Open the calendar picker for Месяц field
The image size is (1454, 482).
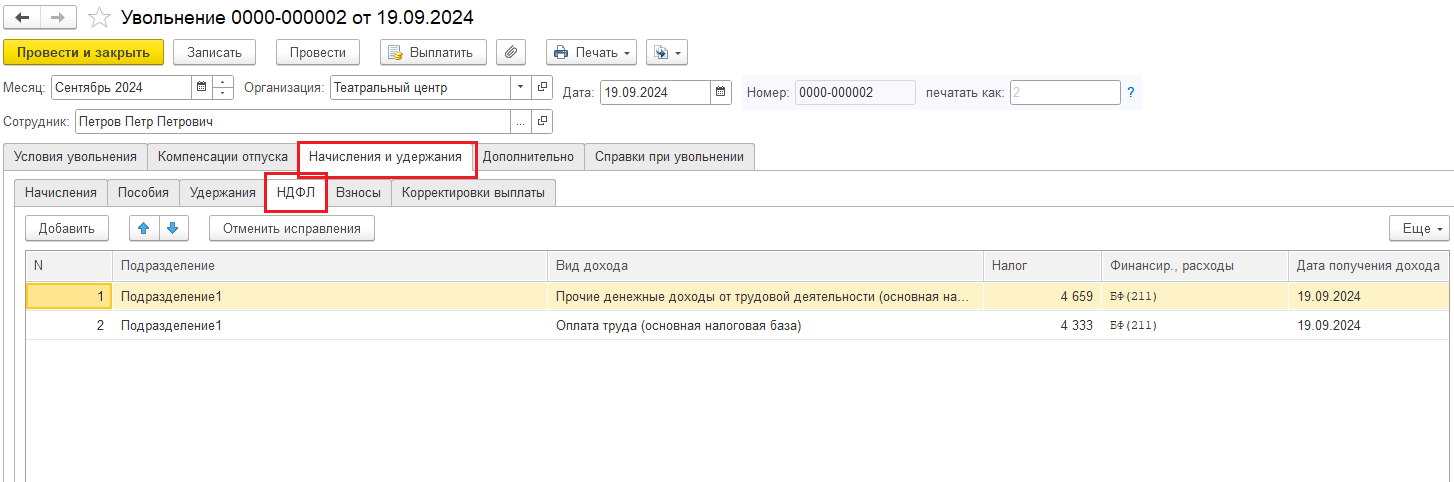coord(202,88)
